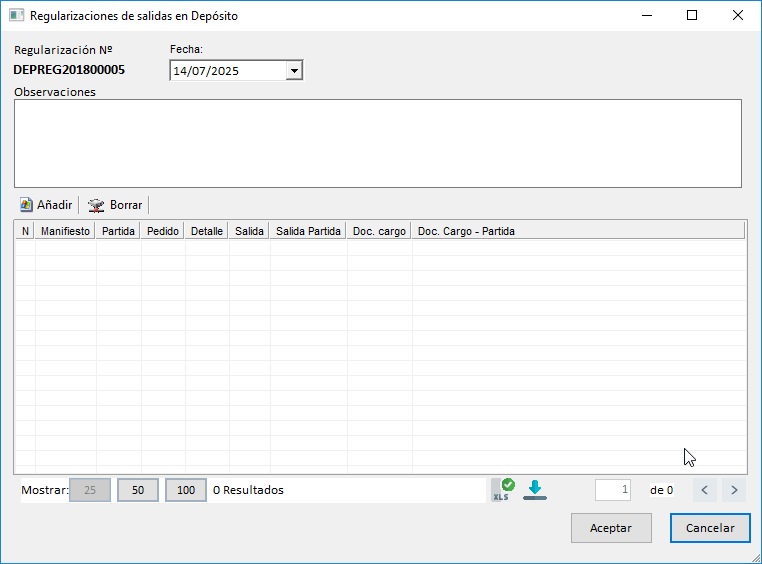Image resolution: width=762 pixels, height=564 pixels.
Task: Export results to XLS file
Action: coord(502,489)
